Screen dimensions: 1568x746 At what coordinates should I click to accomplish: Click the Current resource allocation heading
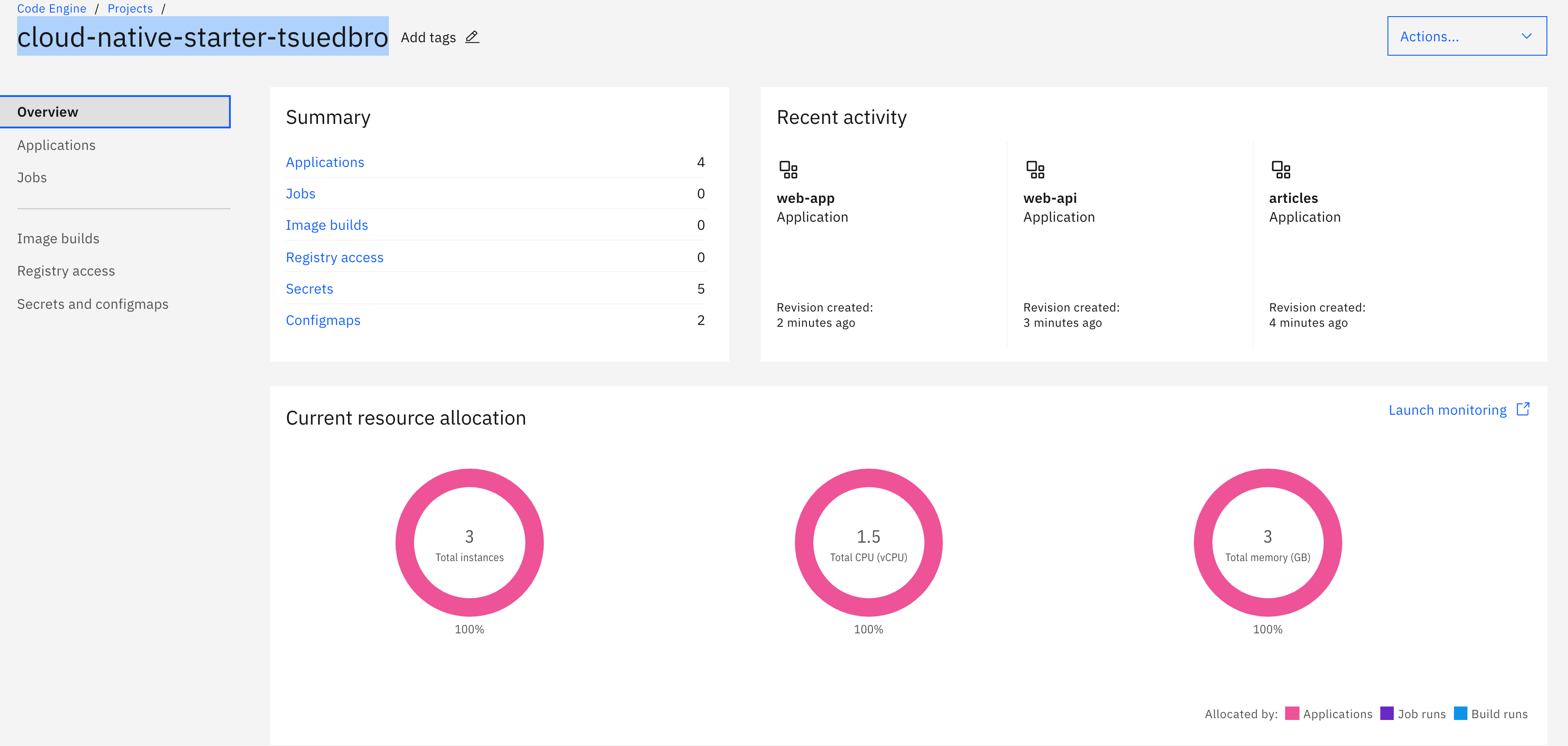point(406,418)
